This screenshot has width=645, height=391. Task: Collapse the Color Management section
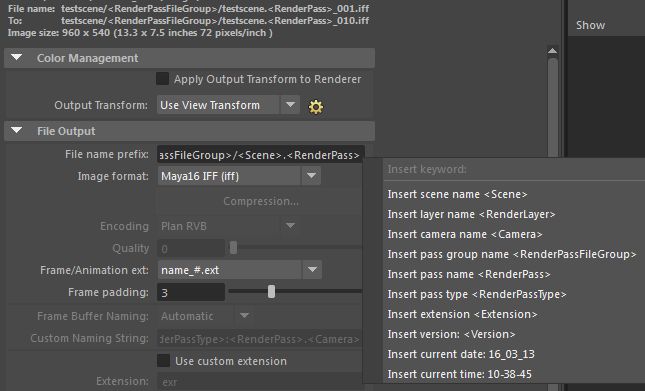click(16, 58)
